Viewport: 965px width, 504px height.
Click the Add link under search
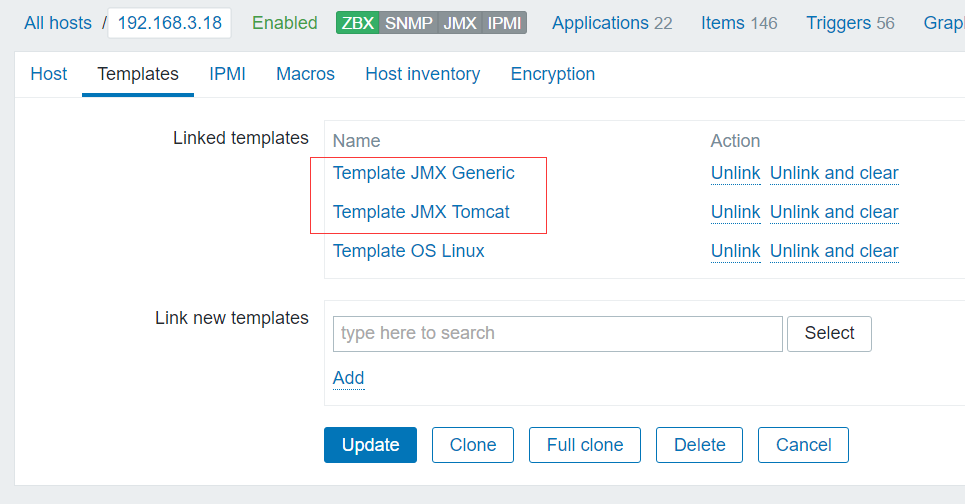[348, 378]
